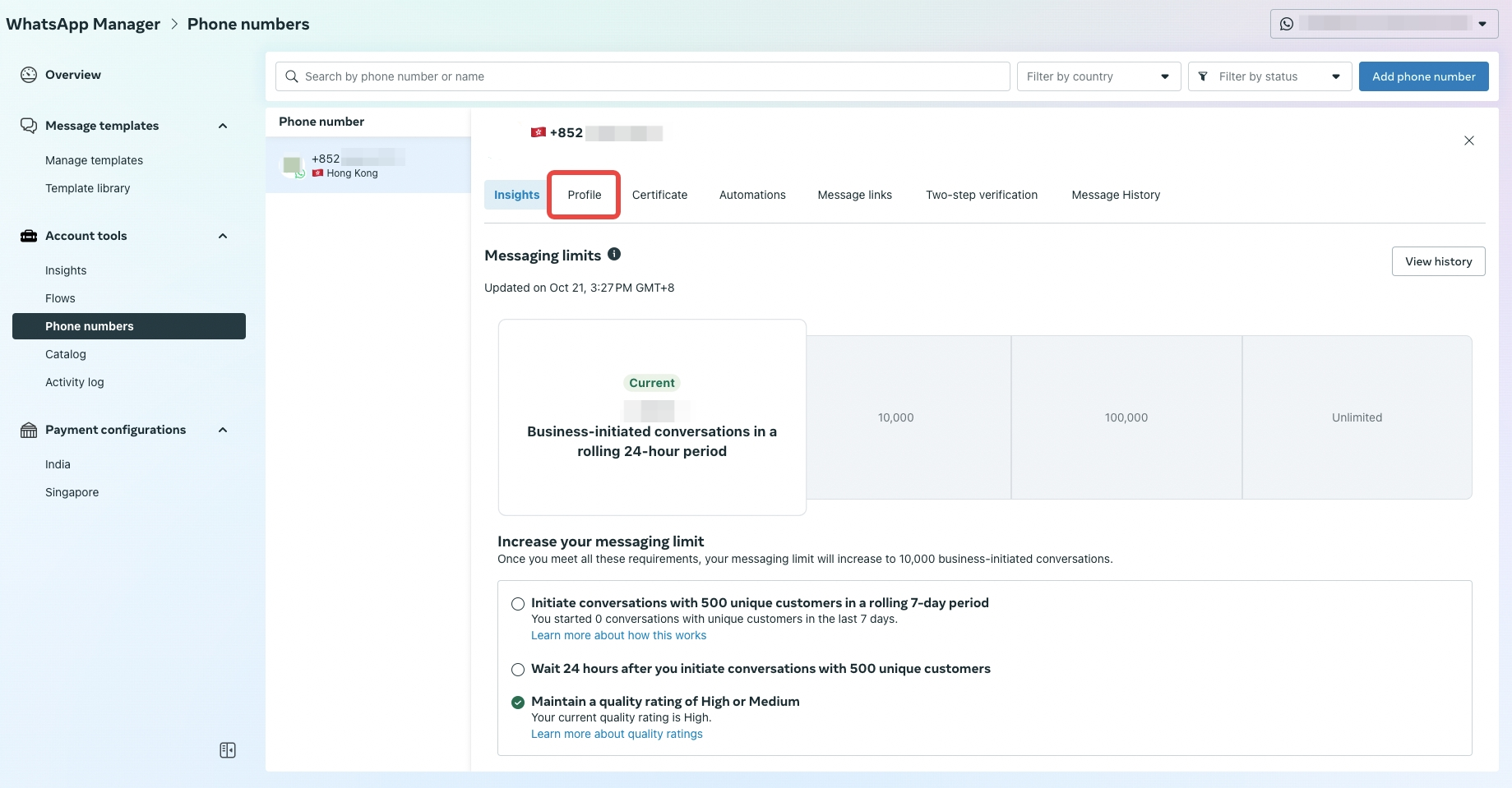
Task: Open Template library in sidebar
Action: (x=87, y=188)
